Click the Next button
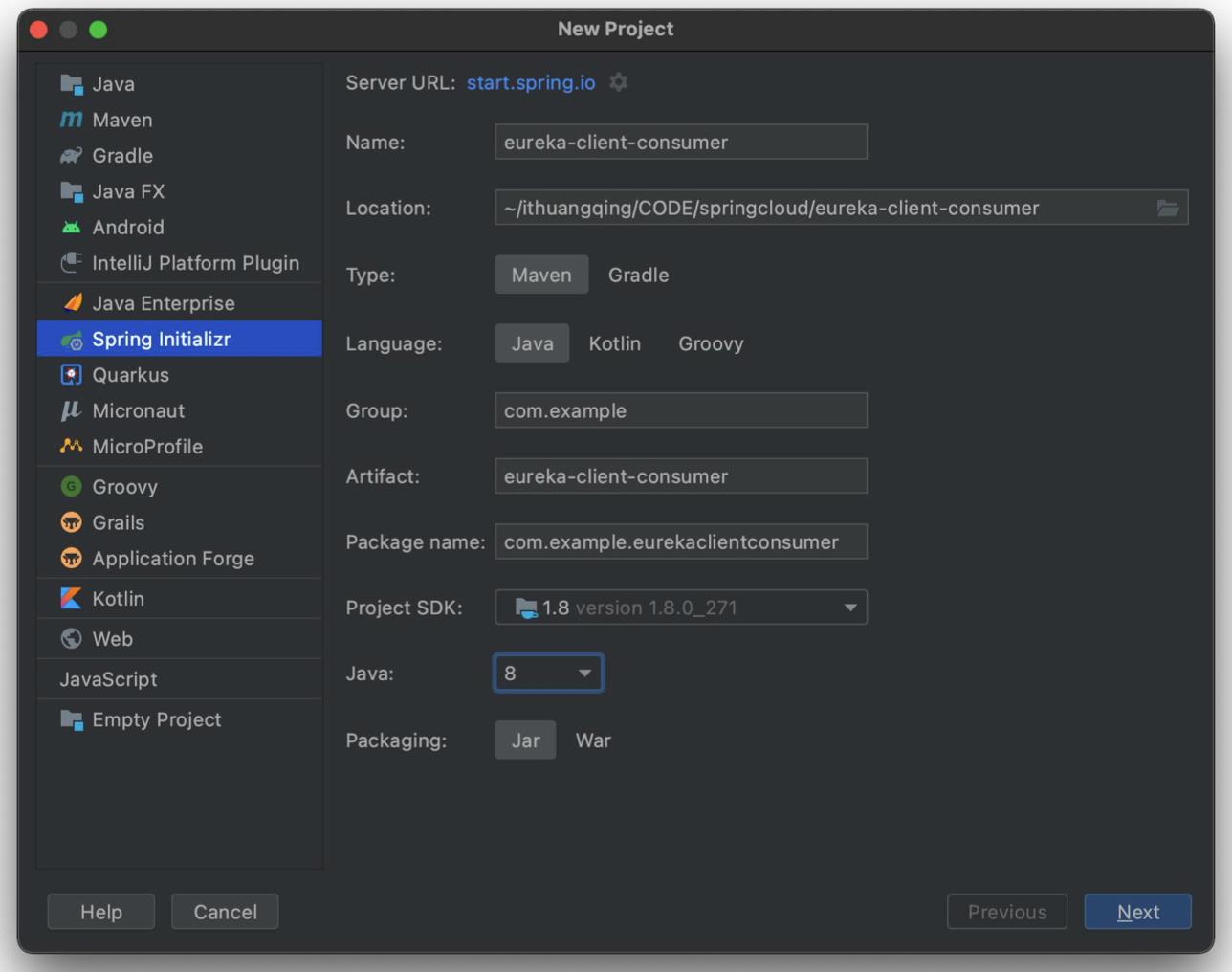1232x972 pixels. pyautogui.click(x=1137, y=912)
